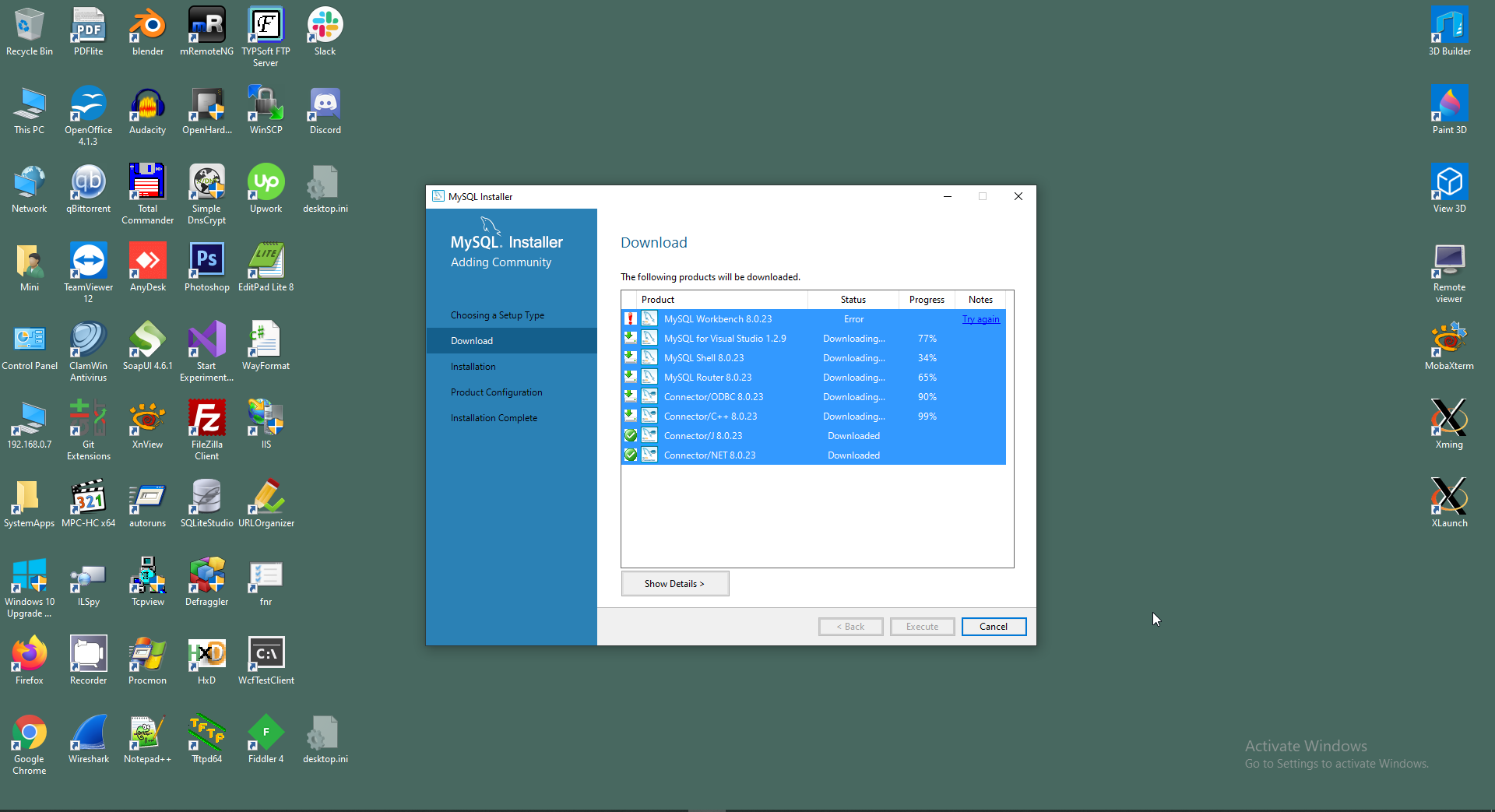Click the TYPSoft FTP Server icon

click(266, 37)
